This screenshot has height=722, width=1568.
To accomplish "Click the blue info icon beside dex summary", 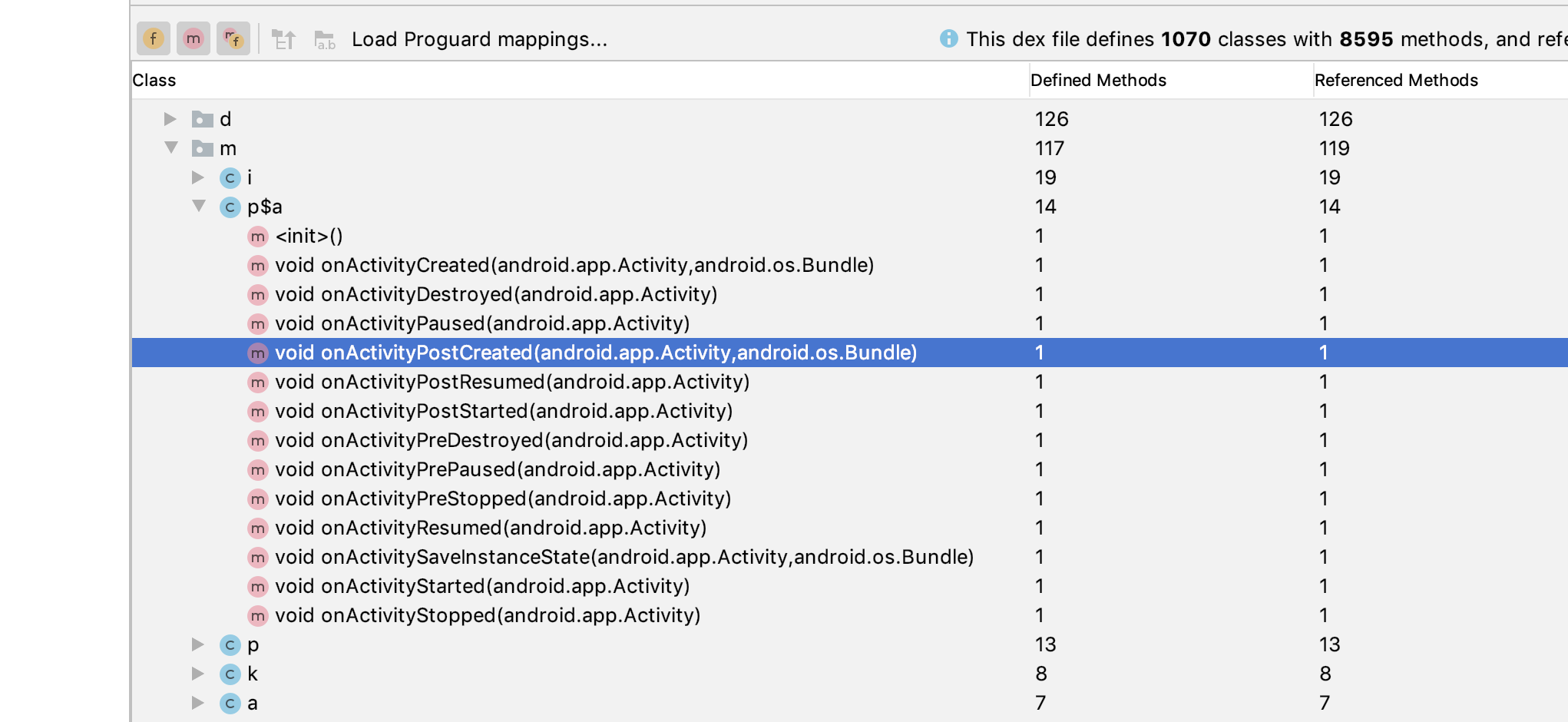I will (948, 38).
